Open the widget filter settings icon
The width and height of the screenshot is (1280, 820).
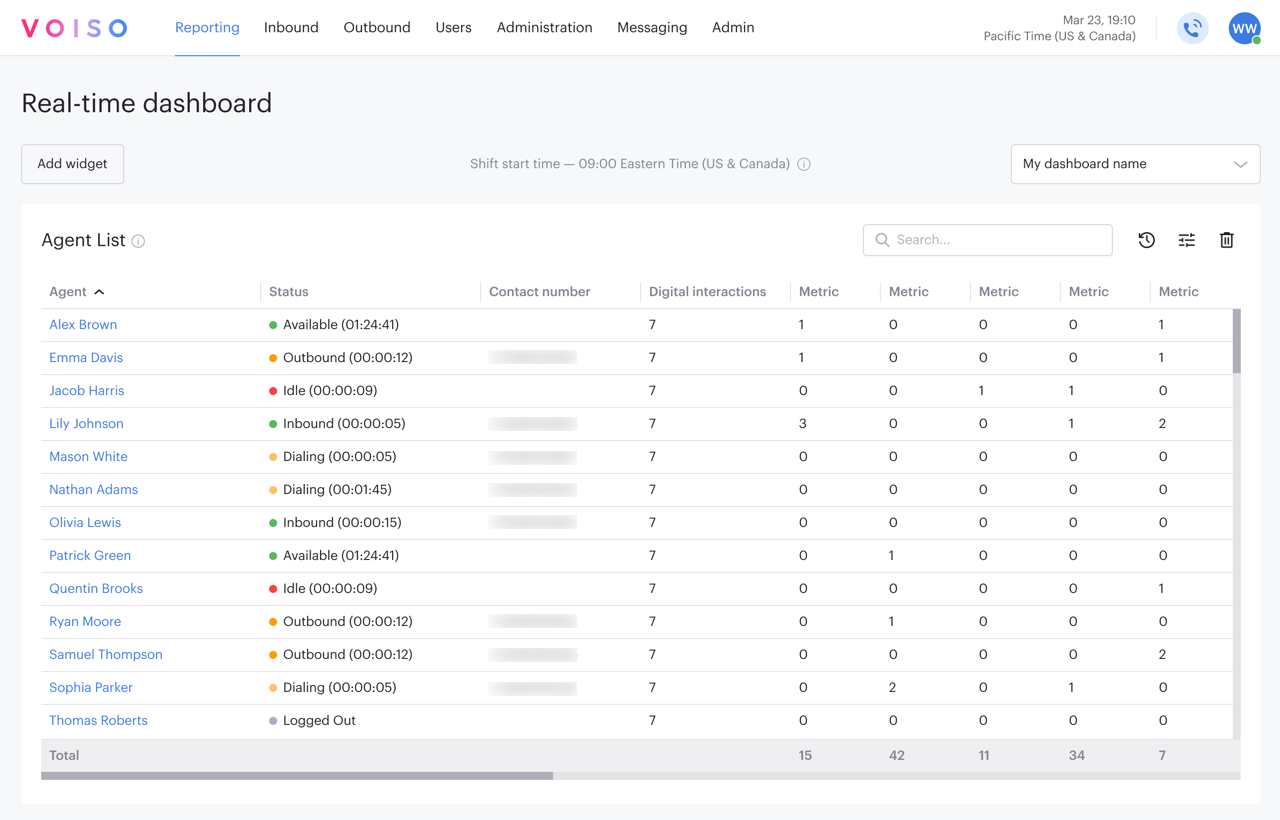coord(1186,240)
